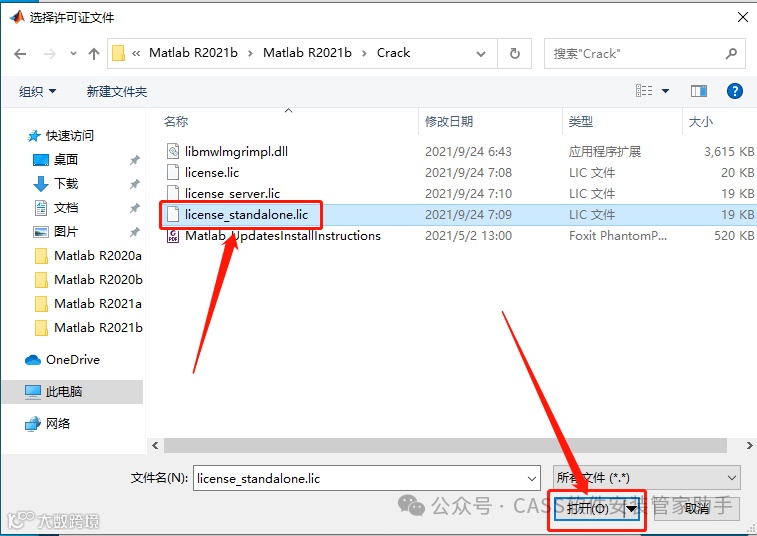Expand the address bar history dropdown

(481, 54)
